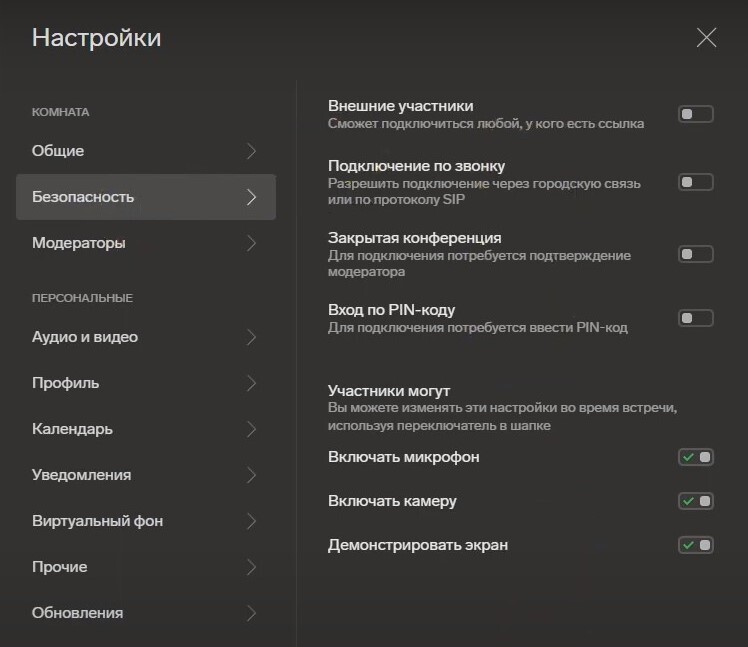Close the Настройки dialog with X icon
This screenshot has width=748, height=647.
tap(706, 38)
